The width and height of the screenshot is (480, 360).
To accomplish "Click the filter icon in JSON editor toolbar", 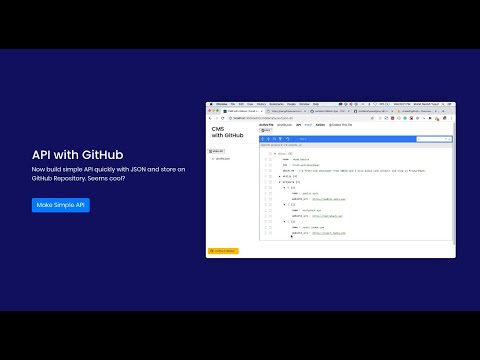I will click(x=280, y=139).
